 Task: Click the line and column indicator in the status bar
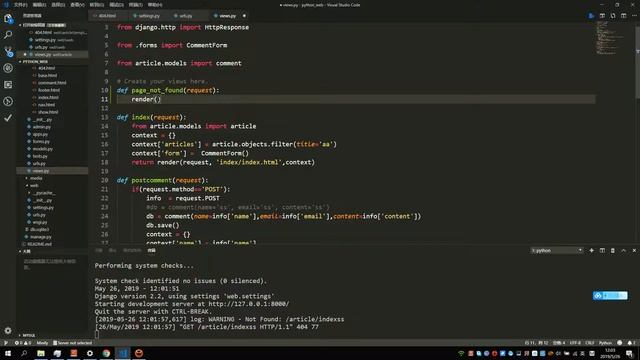point(536,343)
